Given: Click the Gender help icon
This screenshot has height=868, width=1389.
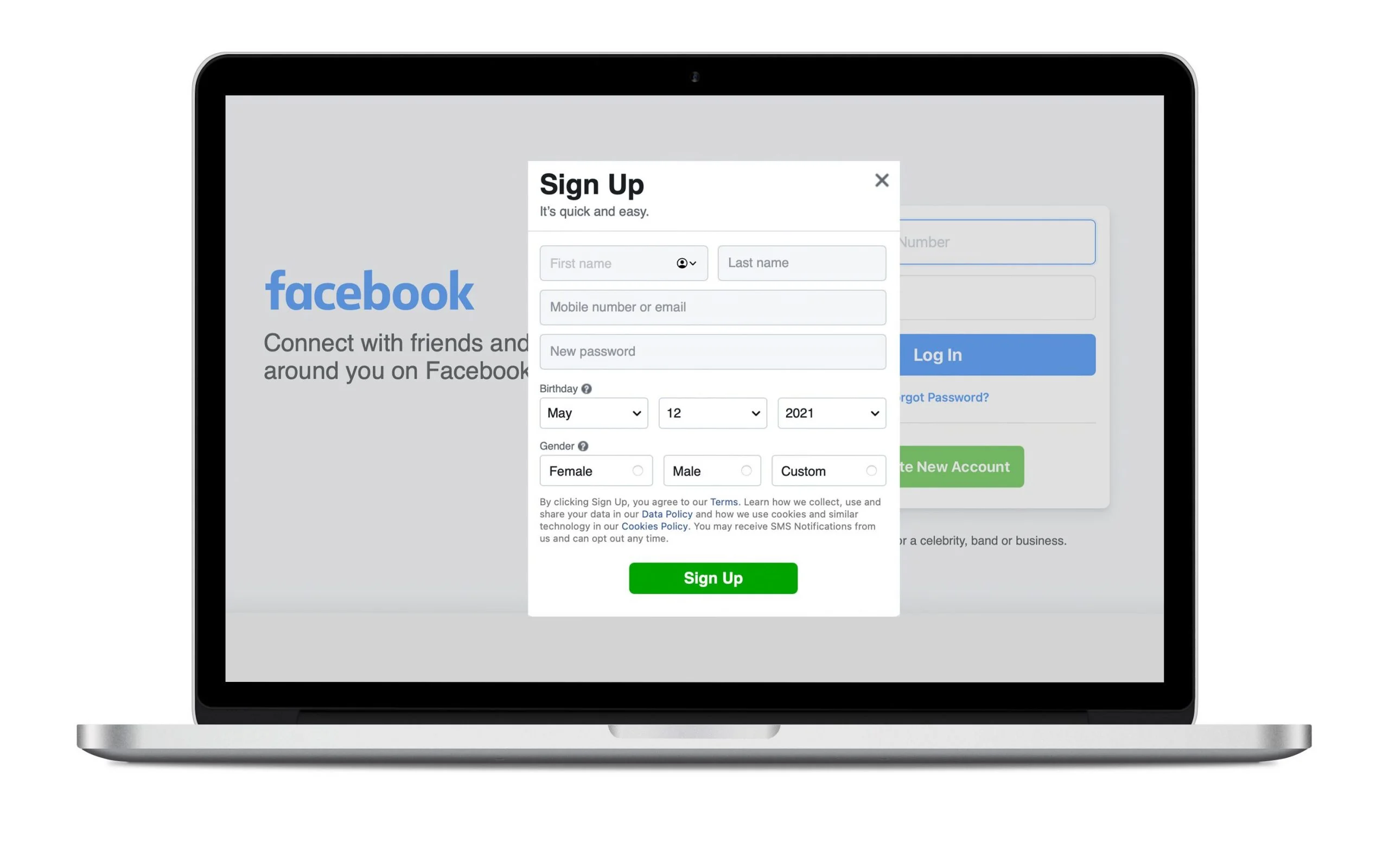Looking at the screenshot, I should pos(582,446).
